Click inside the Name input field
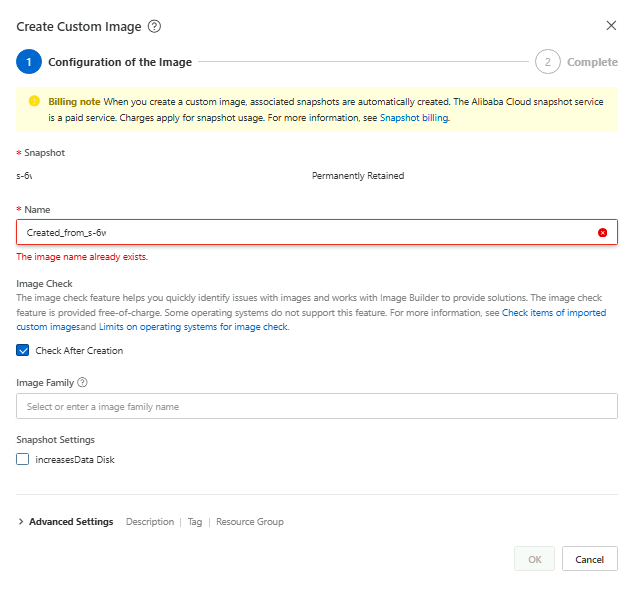 [x=300, y=233]
